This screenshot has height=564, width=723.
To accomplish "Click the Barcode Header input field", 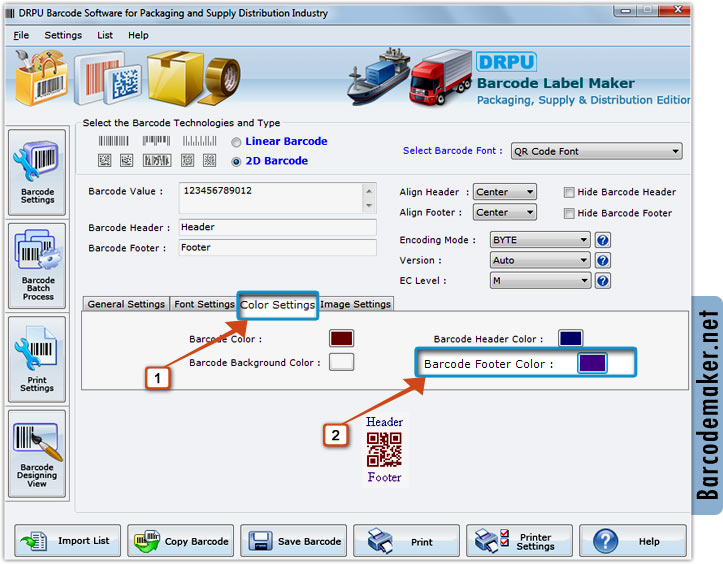I will 278,227.
